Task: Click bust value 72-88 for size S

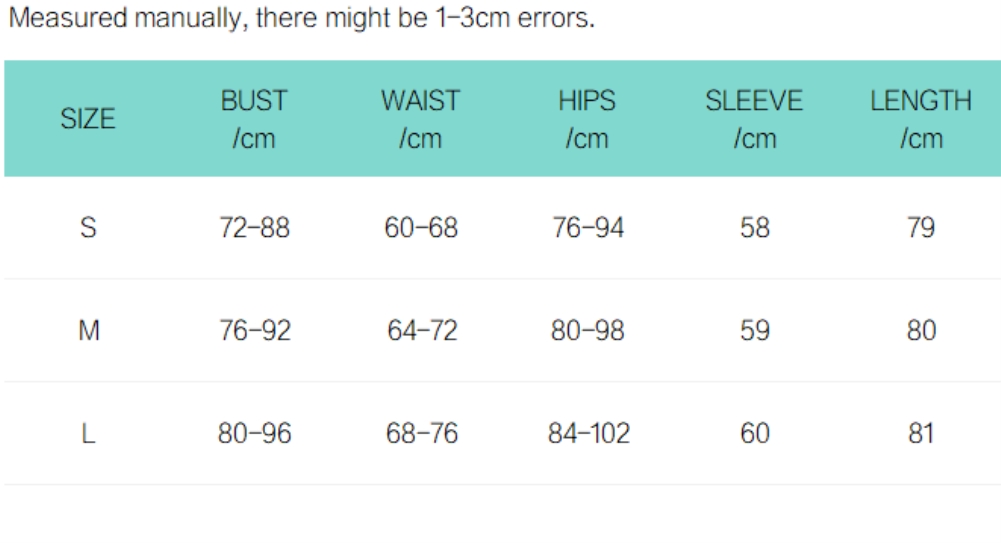Action: click(x=254, y=228)
